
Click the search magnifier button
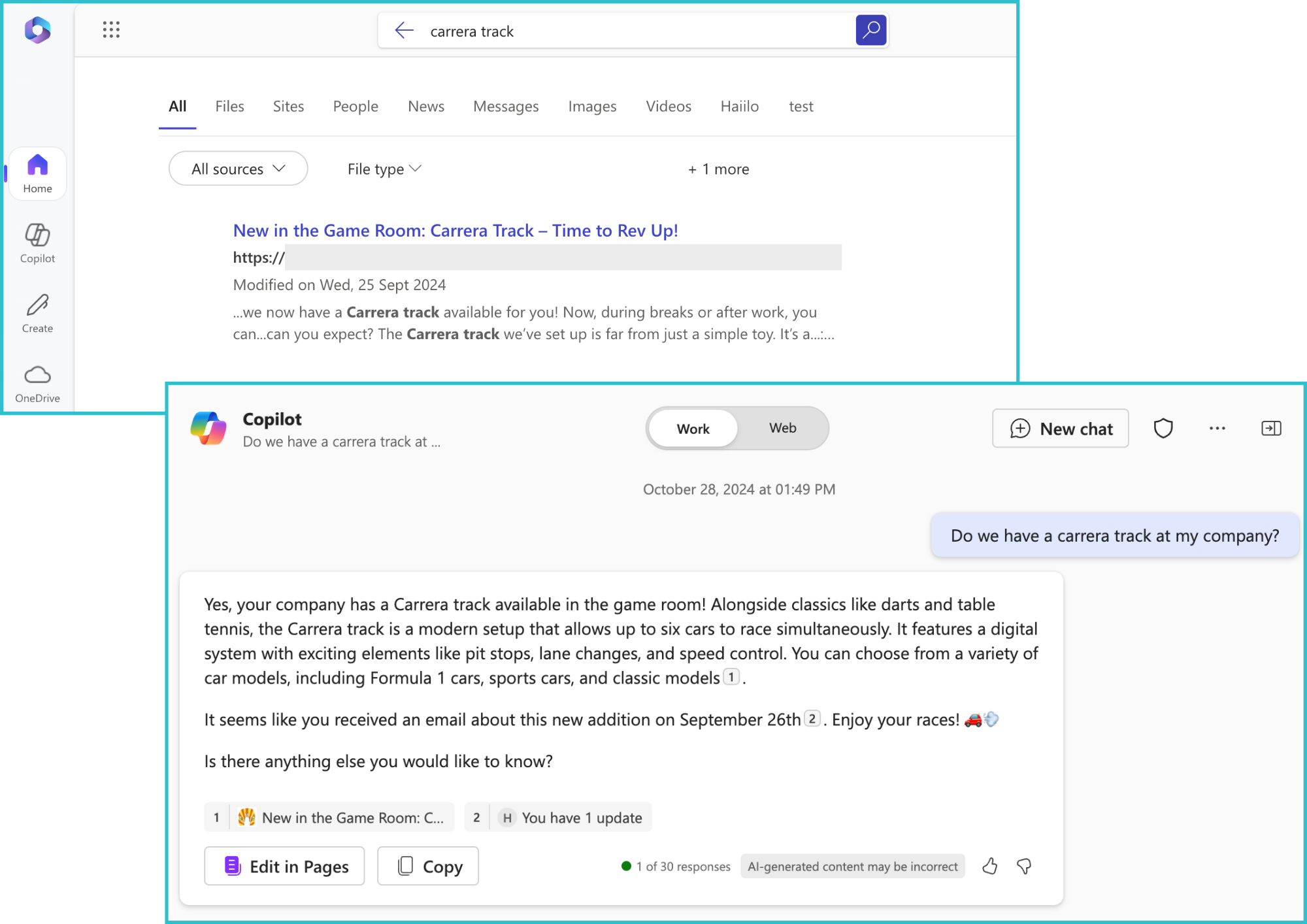click(870, 30)
